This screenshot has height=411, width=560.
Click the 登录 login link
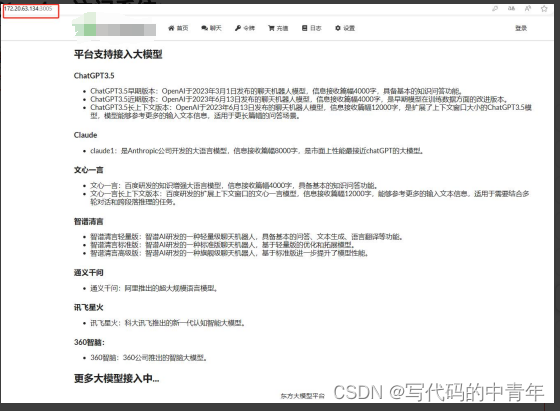[521, 28]
